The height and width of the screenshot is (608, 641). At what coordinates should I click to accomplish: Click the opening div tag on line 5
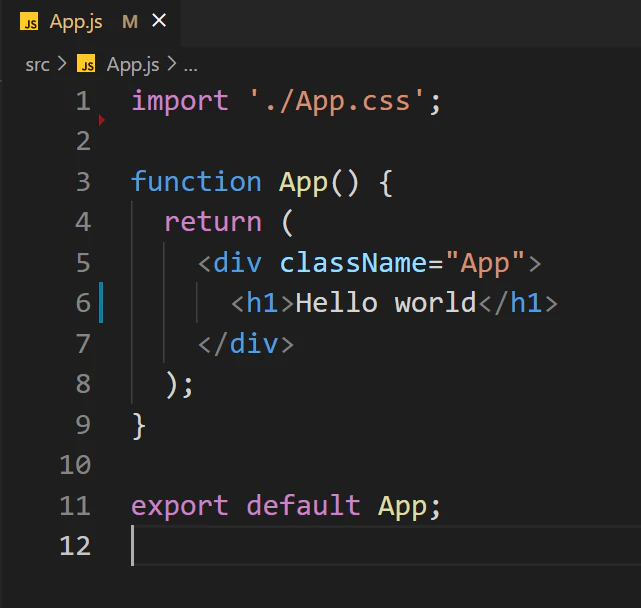pyautogui.click(x=230, y=263)
